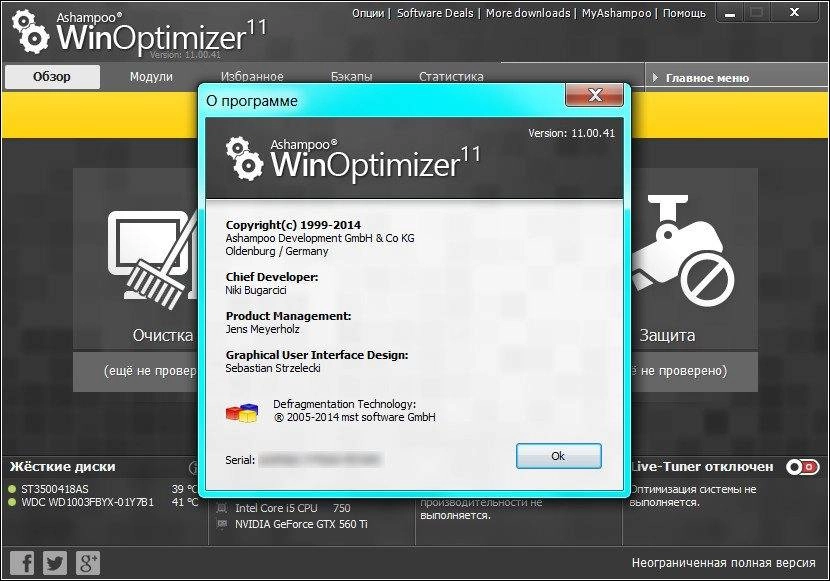Toggle the Live-Tuner switch

click(x=802, y=467)
